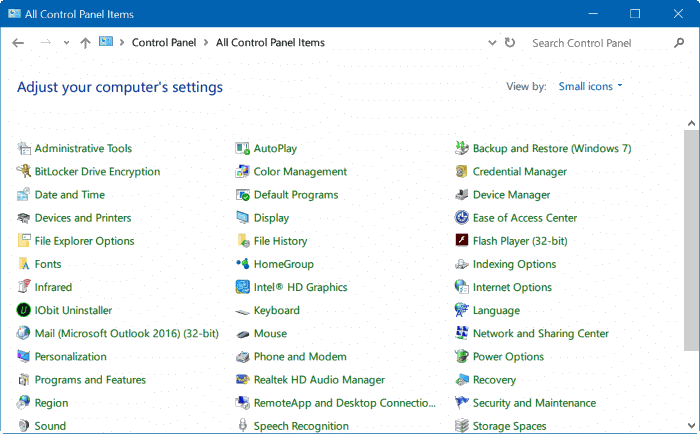Open the Device Manager icon

(462, 195)
